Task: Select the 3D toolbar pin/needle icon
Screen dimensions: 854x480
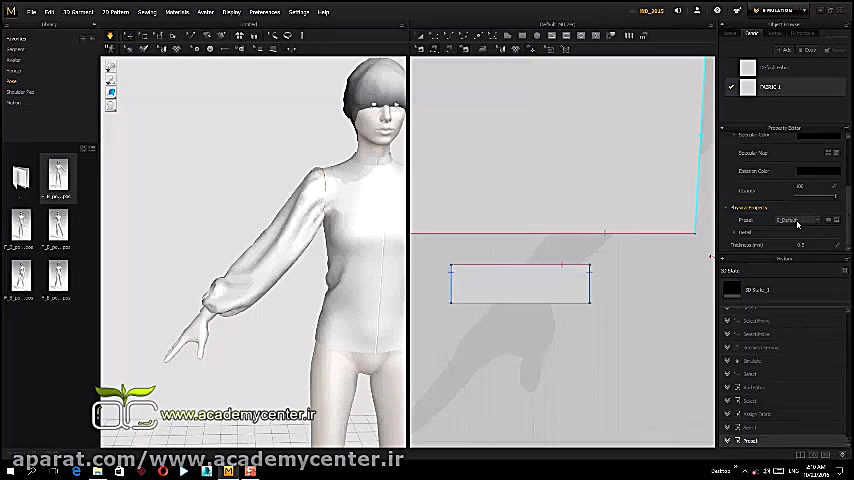Action: pyautogui.click(x=302, y=35)
